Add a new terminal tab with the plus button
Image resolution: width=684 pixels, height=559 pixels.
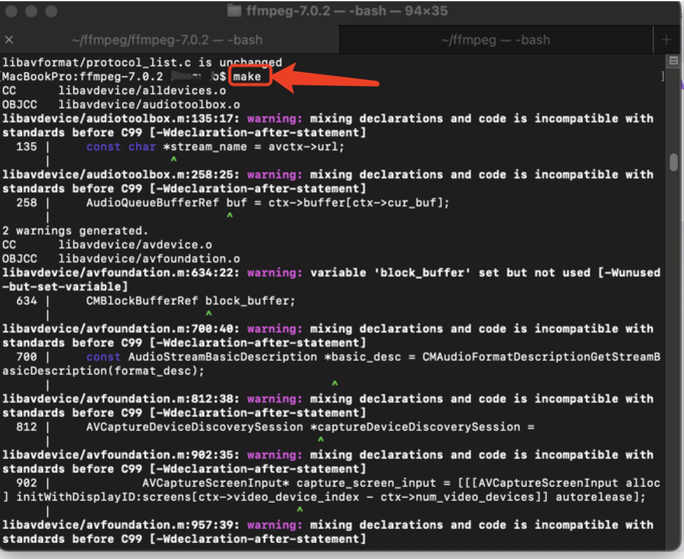[666, 40]
